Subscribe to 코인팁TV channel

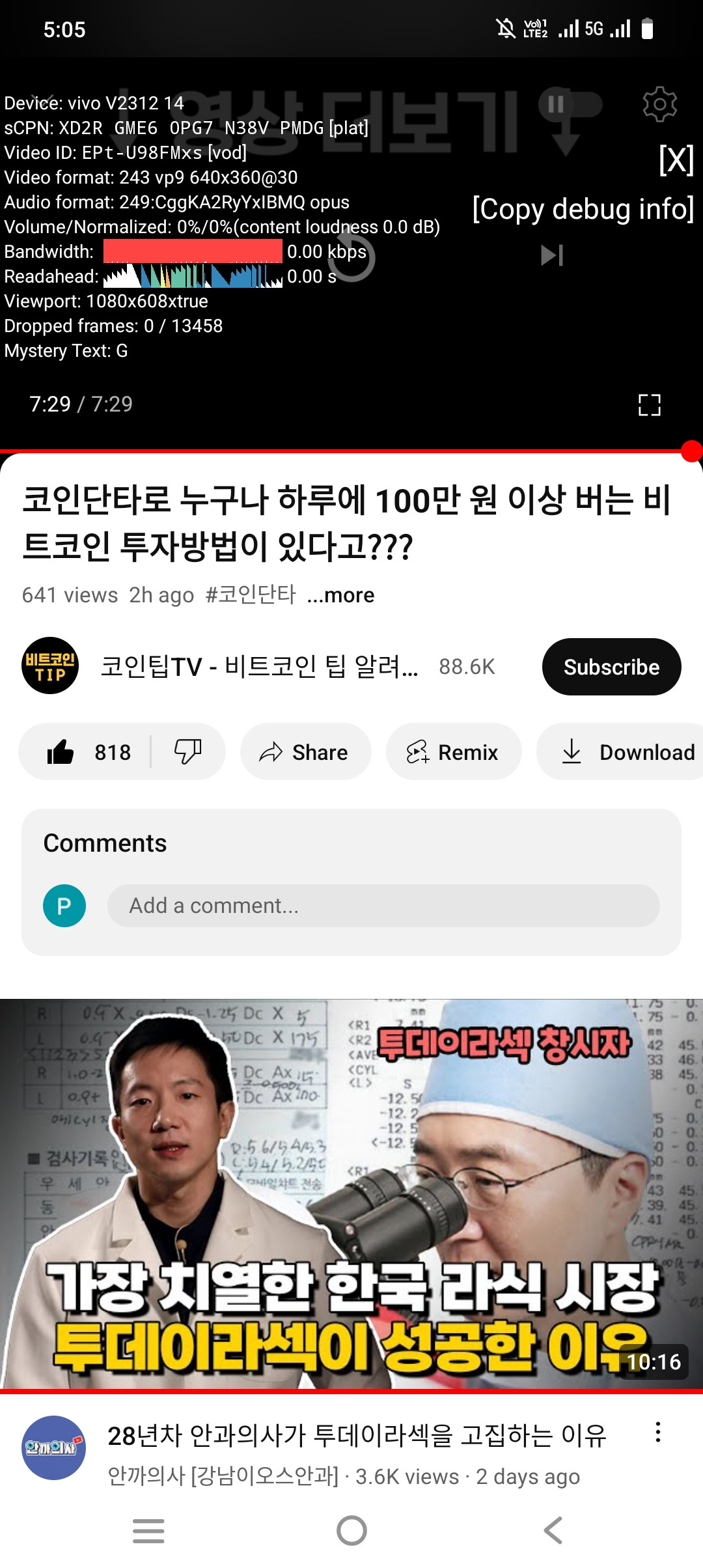611,667
